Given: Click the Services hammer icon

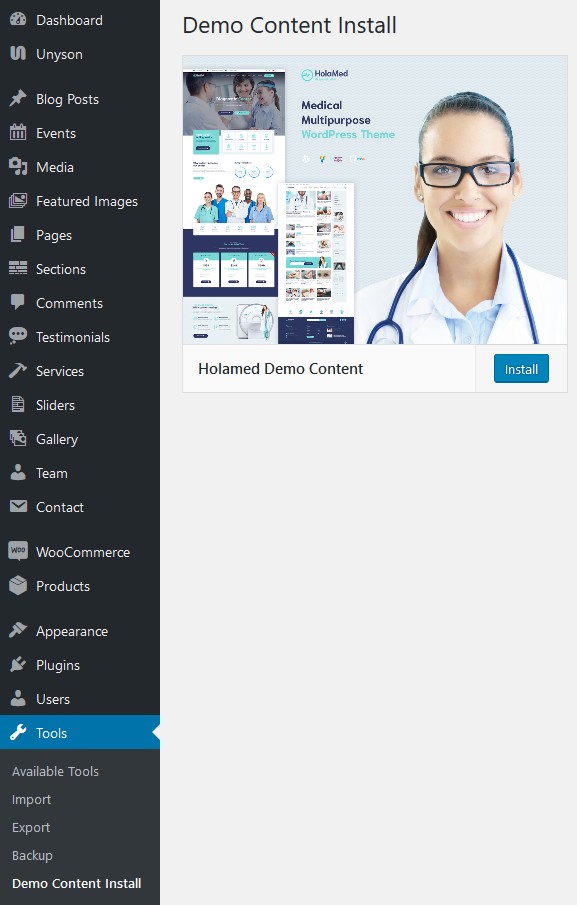Looking at the screenshot, I should (18, 371).
